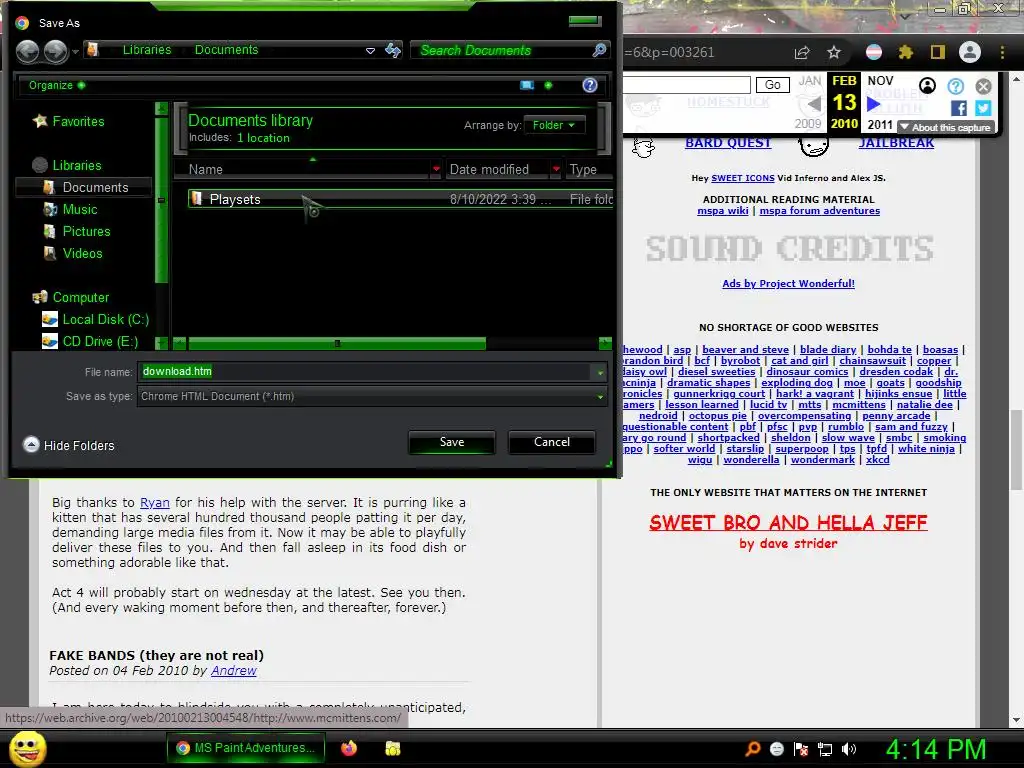
Task: Open the Help icon in Save As dialog
Action: point(590,86)
